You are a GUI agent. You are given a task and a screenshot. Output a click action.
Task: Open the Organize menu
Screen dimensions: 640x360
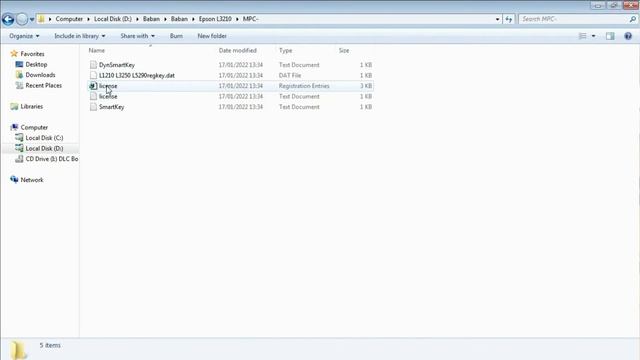pyautogui.click(x=24, y=36)
